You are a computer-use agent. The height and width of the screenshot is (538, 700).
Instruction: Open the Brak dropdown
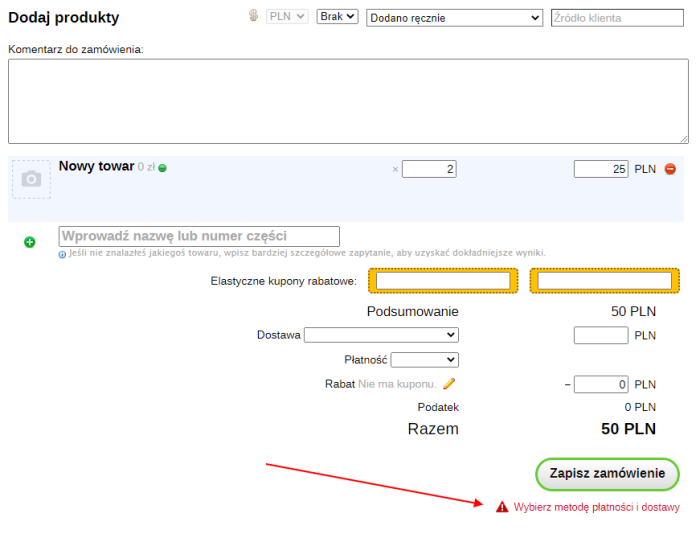337,17
